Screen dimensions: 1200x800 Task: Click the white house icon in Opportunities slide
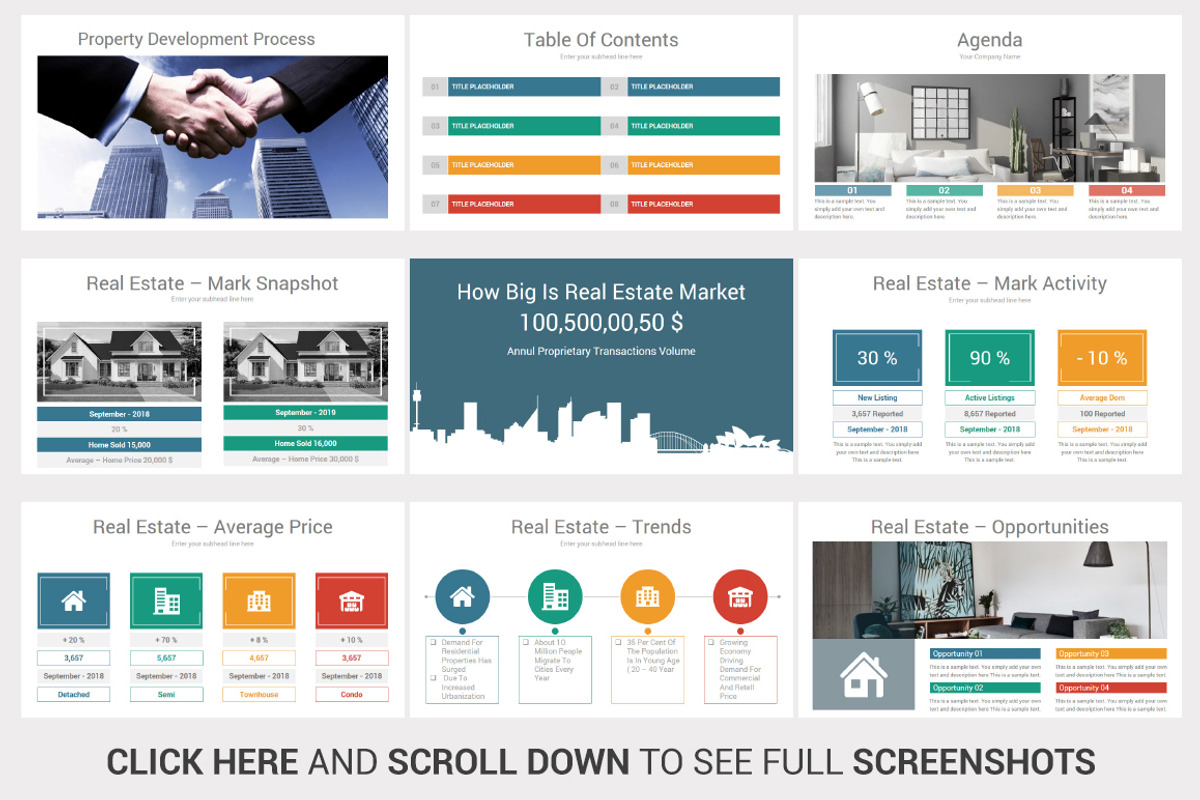[863, 675]
